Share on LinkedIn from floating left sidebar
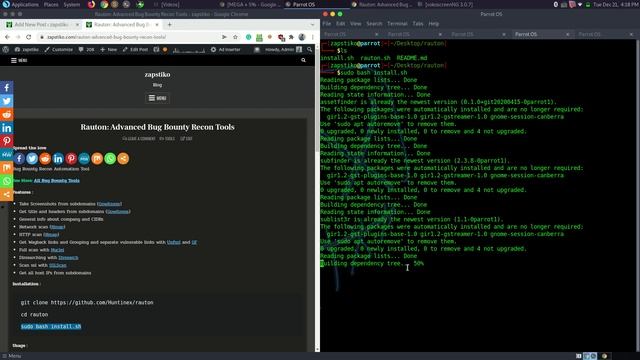The width and height of the screenshot is (640, 360). pos(7,128)
